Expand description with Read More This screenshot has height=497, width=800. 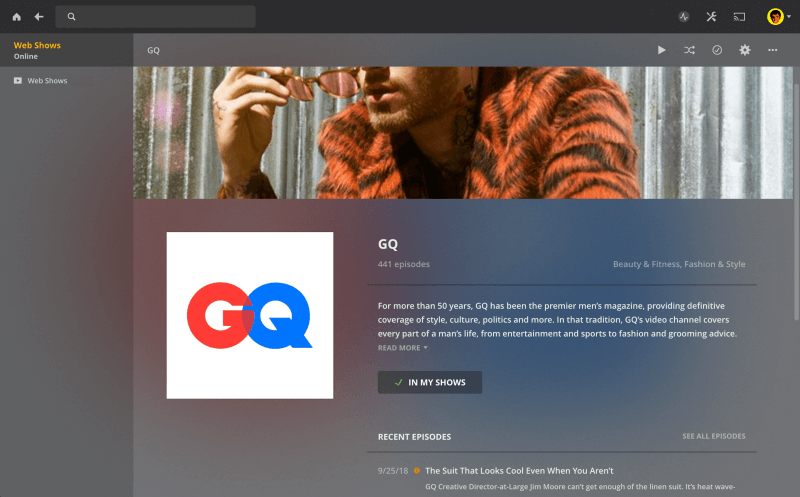pyautogui.click(x=403, y=348)
